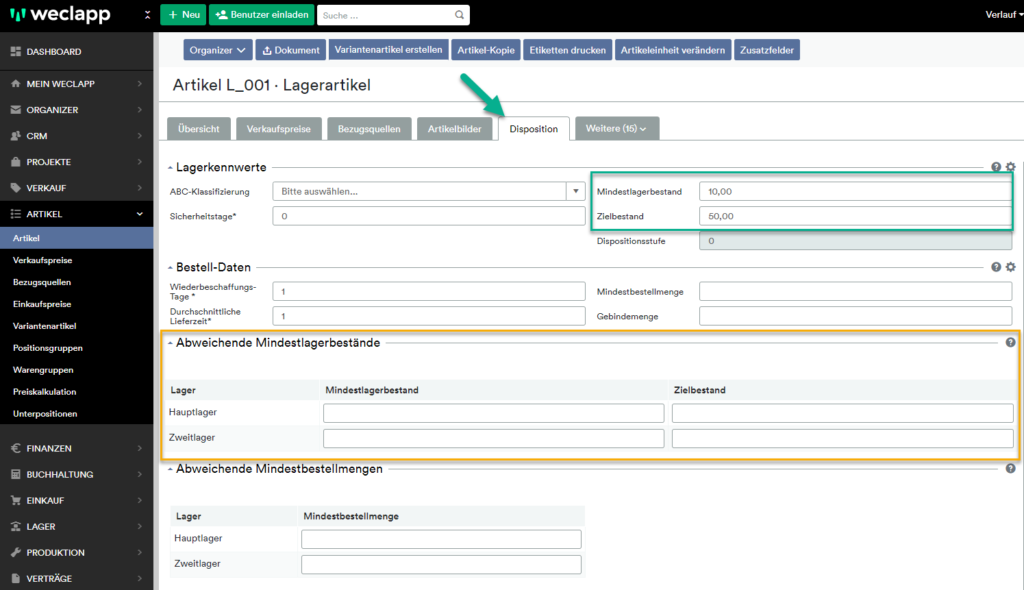Click the green Neu button
This screenshot has height=590, width=1024.
coord(182,15)
